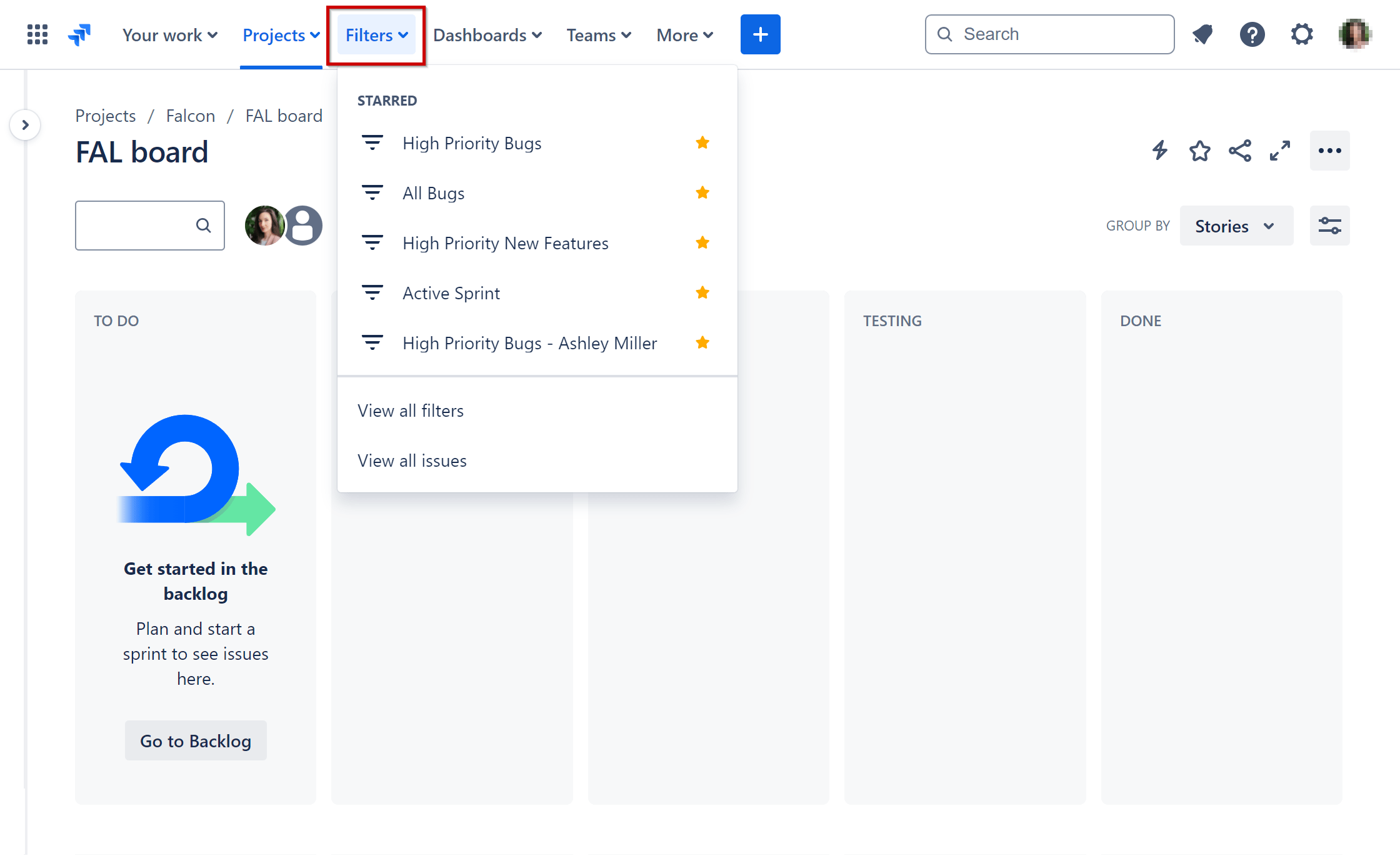1400x856 pixels.
Task: Open notifications via the bell icon
Action: coord(1202,34)
